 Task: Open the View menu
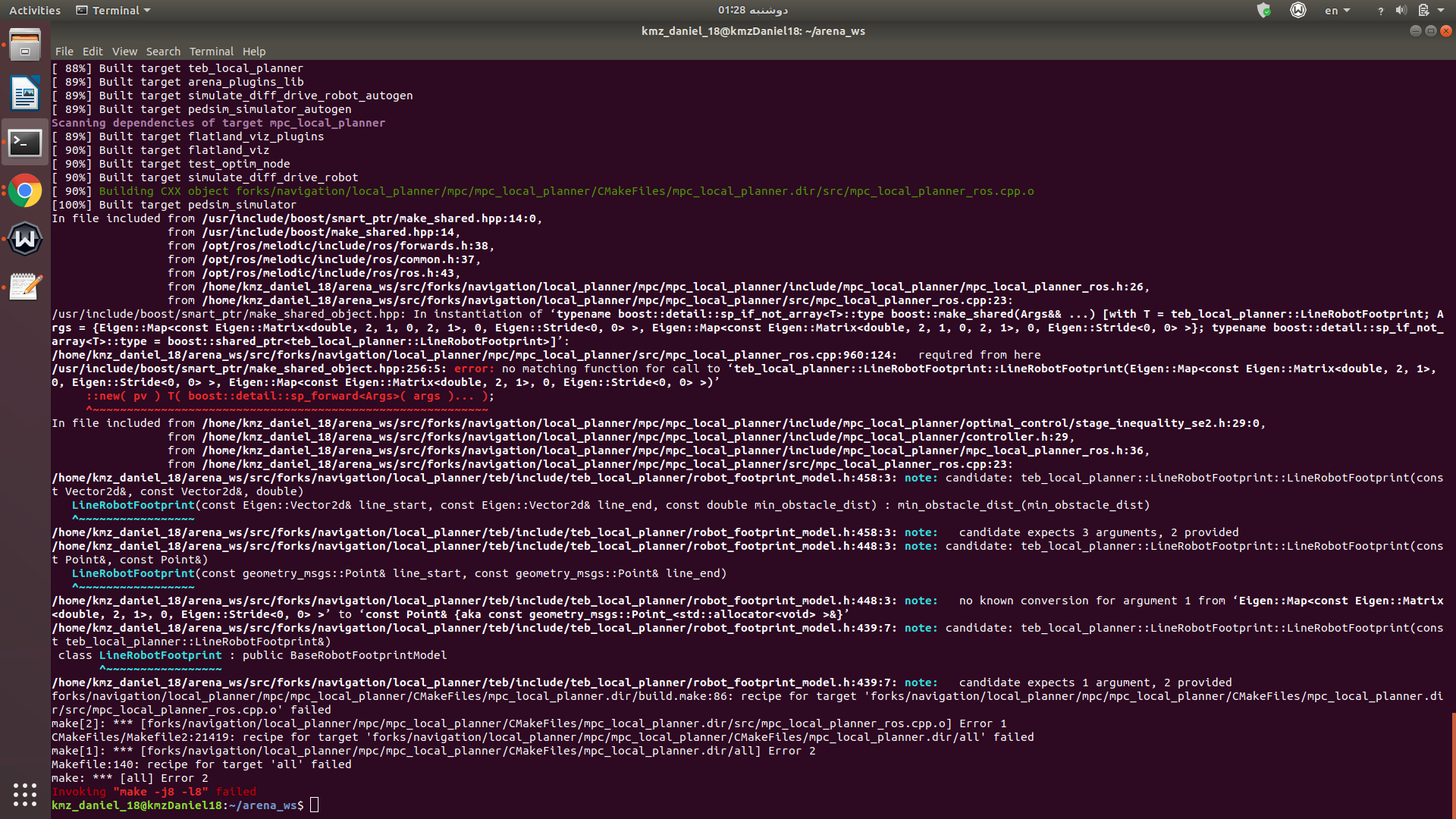124,52
